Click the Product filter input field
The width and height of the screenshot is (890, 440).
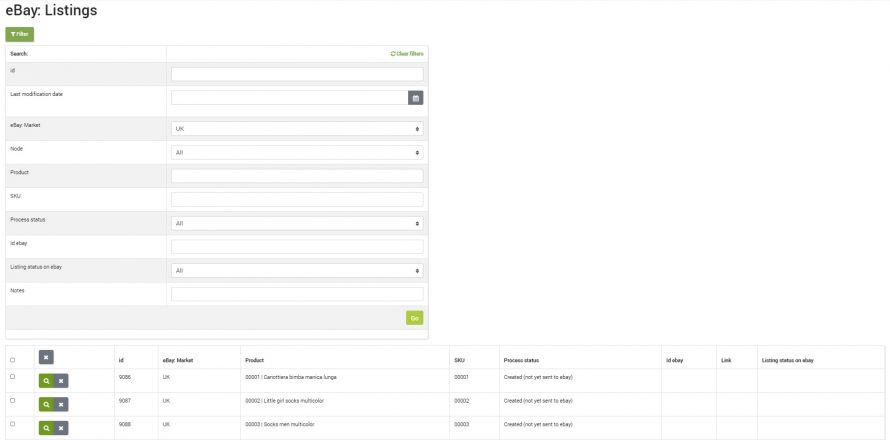pos(297,176)
